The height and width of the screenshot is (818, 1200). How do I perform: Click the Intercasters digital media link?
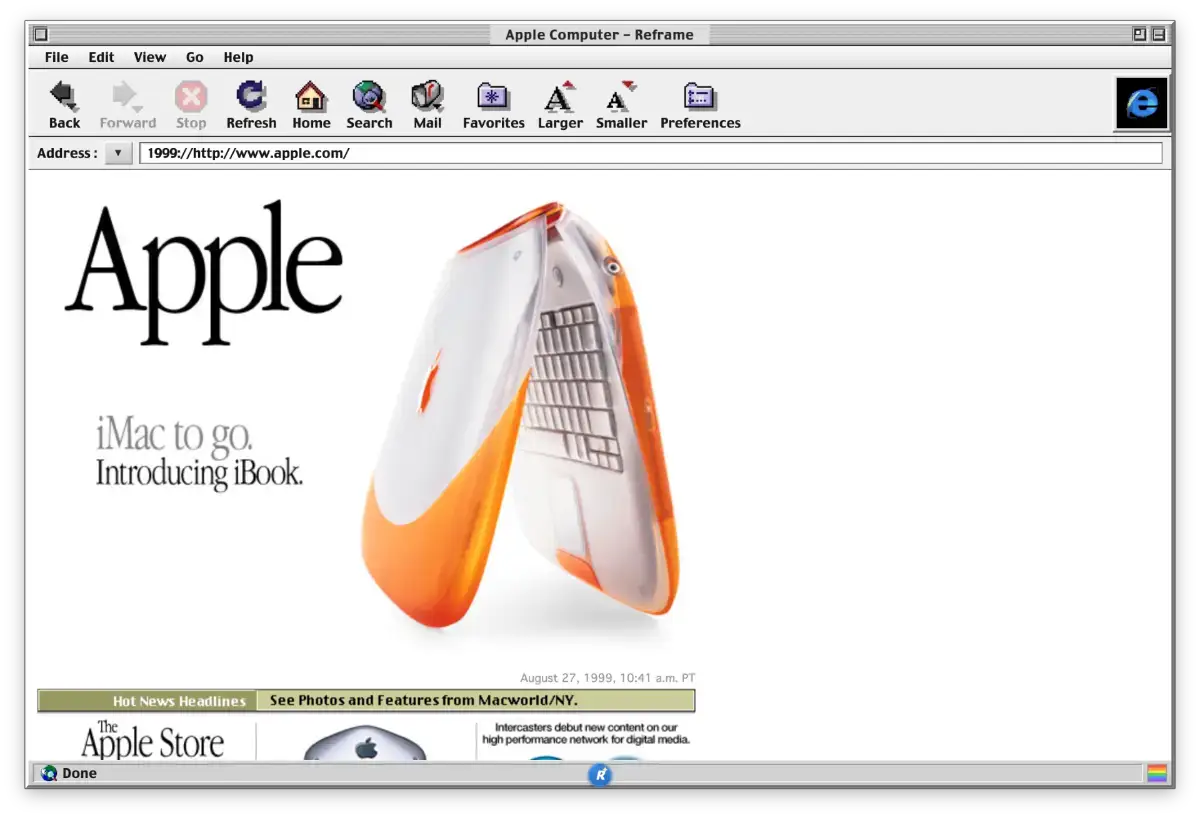(x=586, y=734)
